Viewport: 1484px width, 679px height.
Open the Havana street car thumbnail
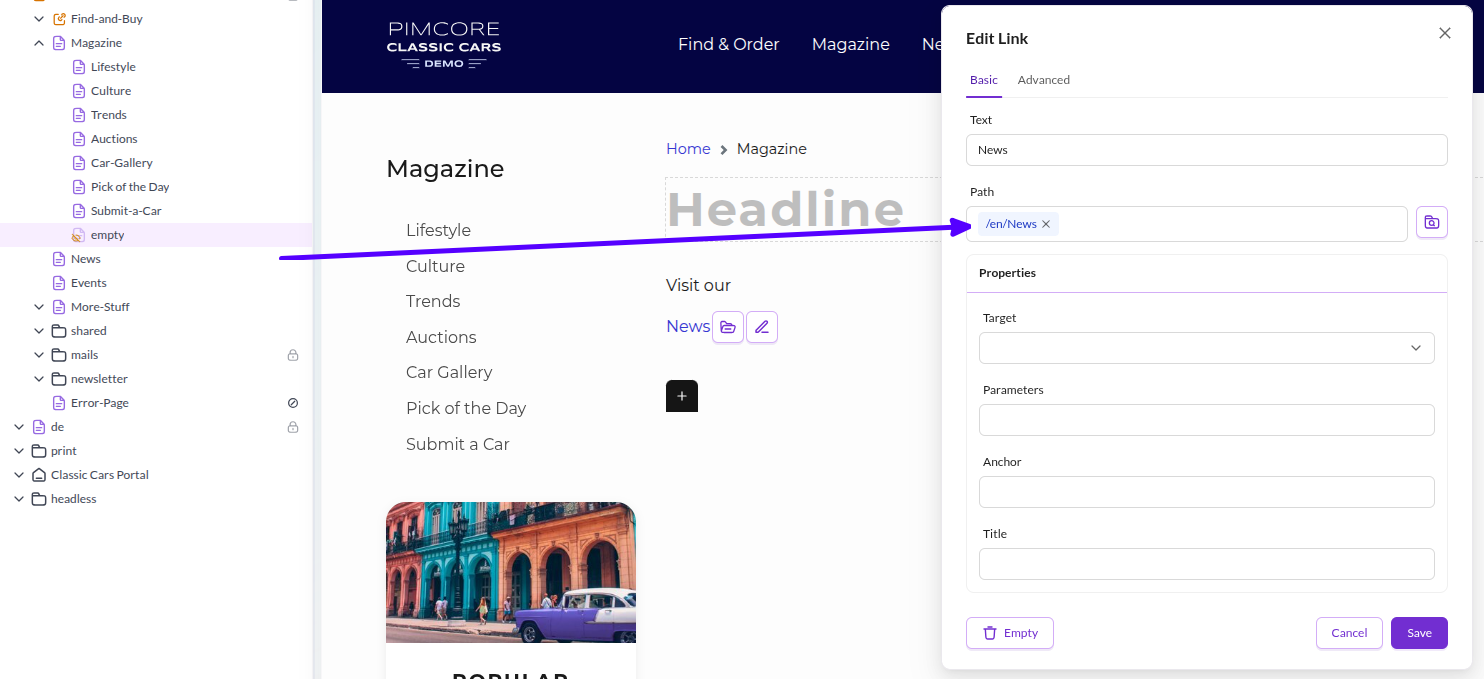[x=511, y=572]
